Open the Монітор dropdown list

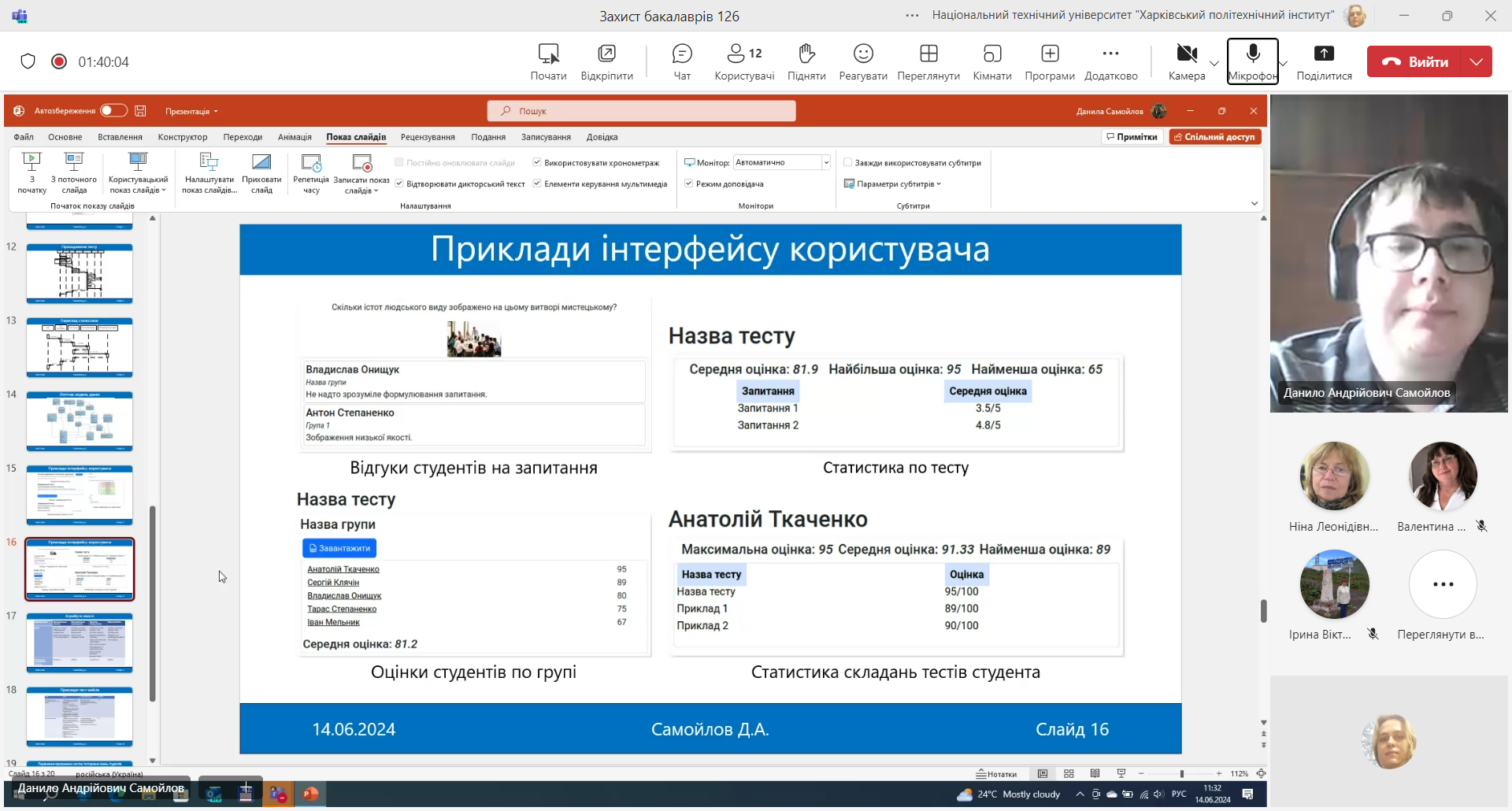click(826, 163)
